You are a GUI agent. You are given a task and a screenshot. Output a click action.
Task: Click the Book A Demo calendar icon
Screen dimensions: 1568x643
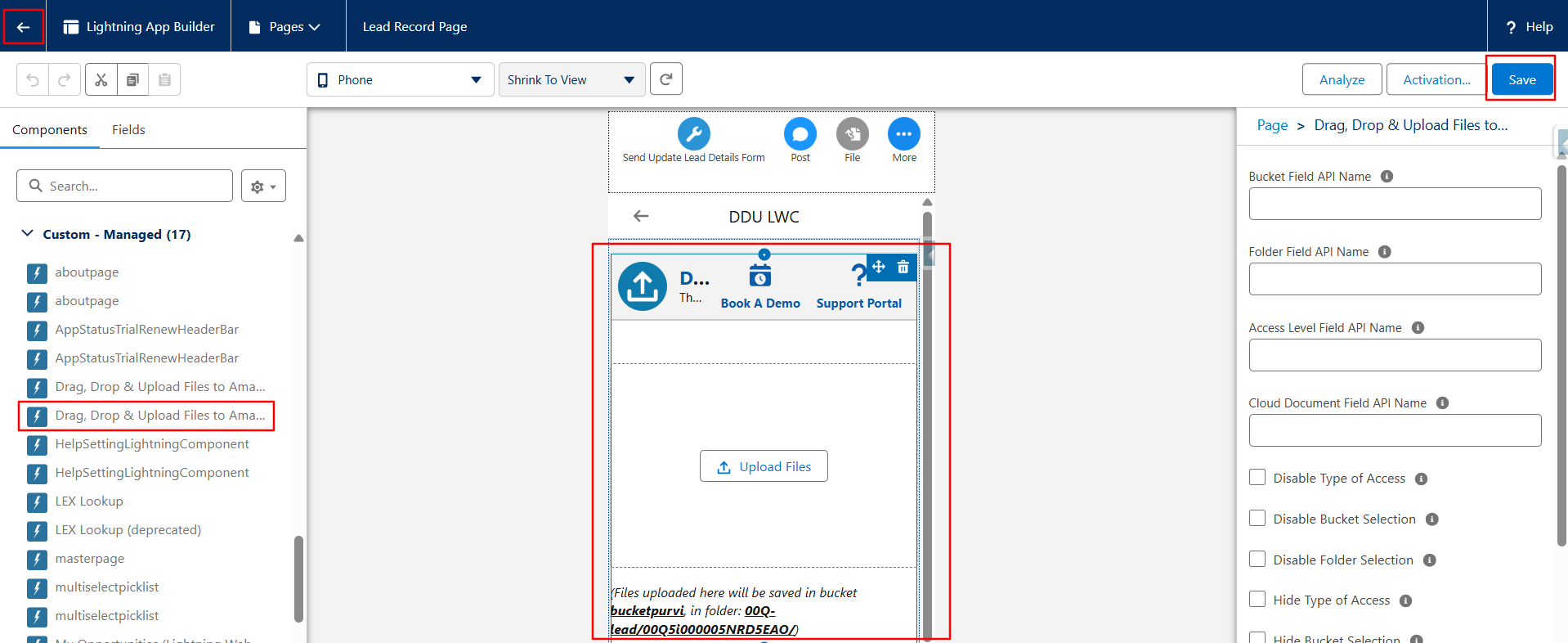[760, 276]
